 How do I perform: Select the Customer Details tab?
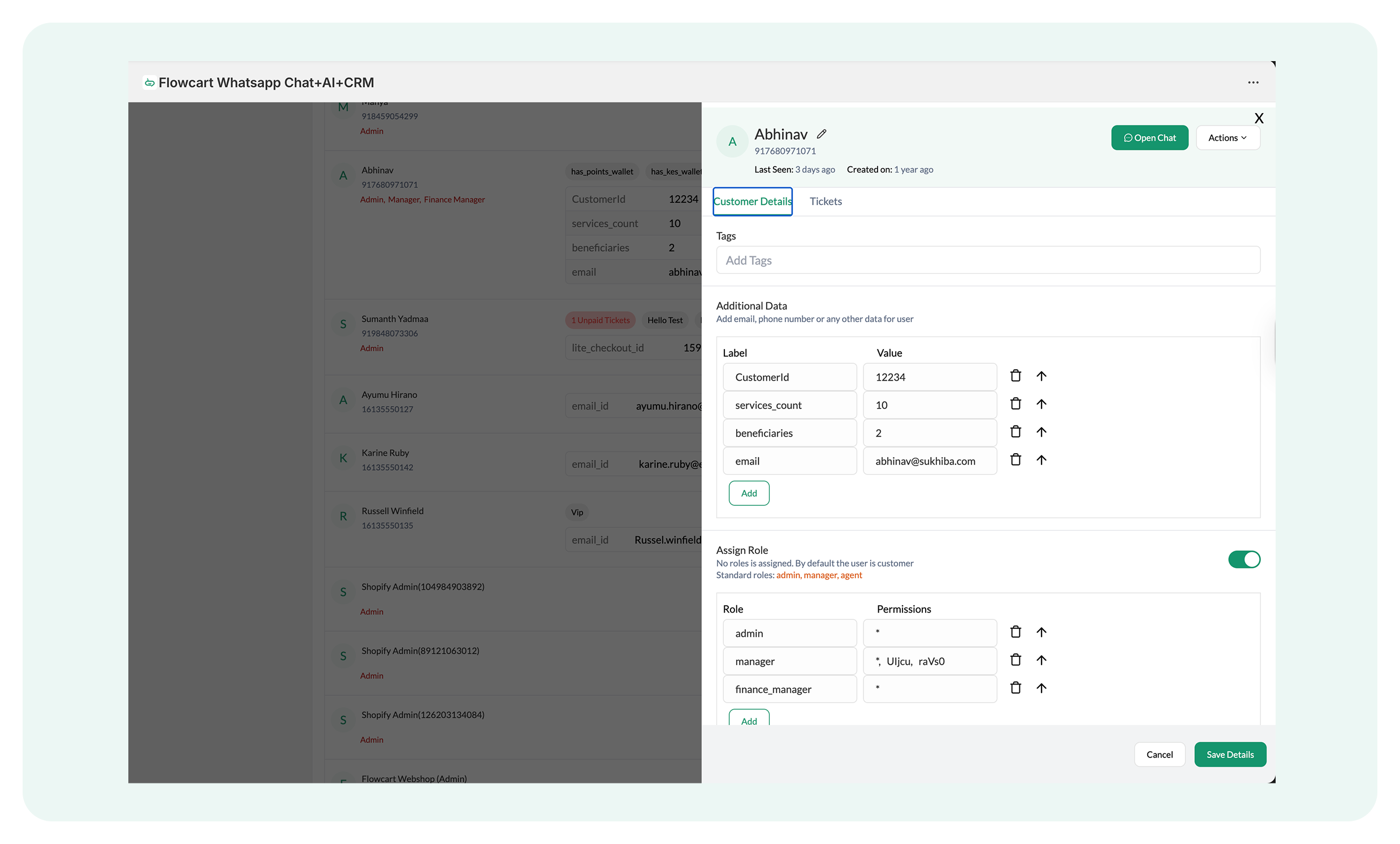tap(751, 201)
